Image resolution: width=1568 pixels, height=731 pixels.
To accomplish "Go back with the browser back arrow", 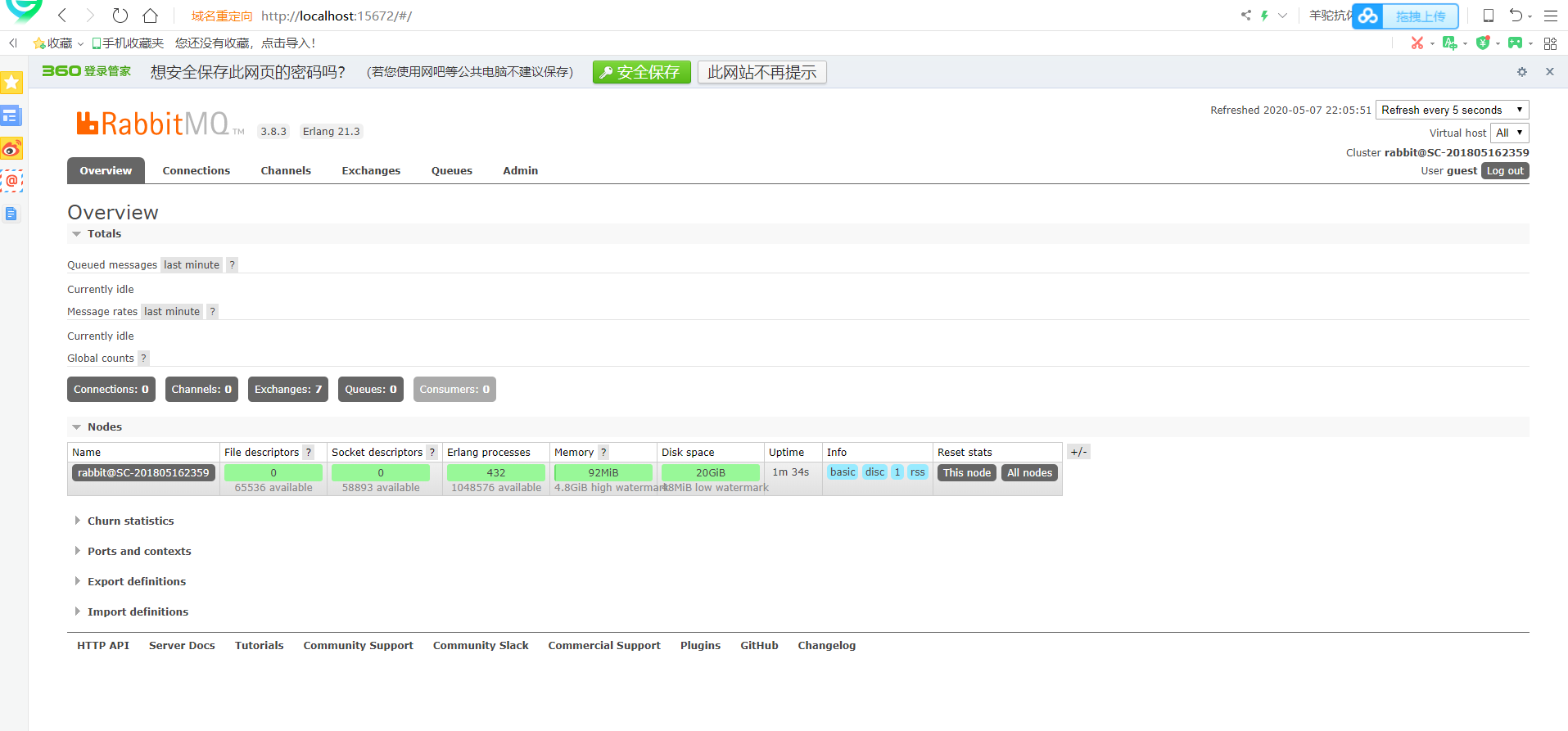I will click(x=62, y=16).
